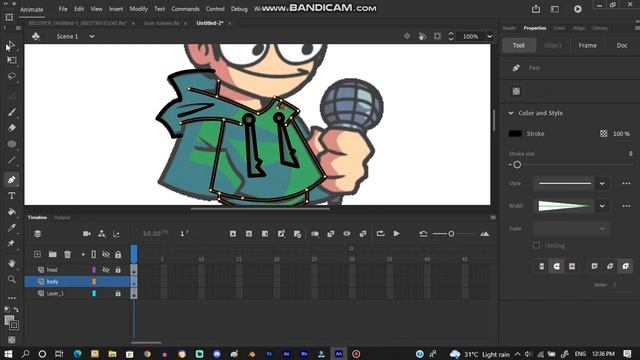The image size is (640, 360).
Task: Switch to the Frame properties tab
Action: (587, 45)
